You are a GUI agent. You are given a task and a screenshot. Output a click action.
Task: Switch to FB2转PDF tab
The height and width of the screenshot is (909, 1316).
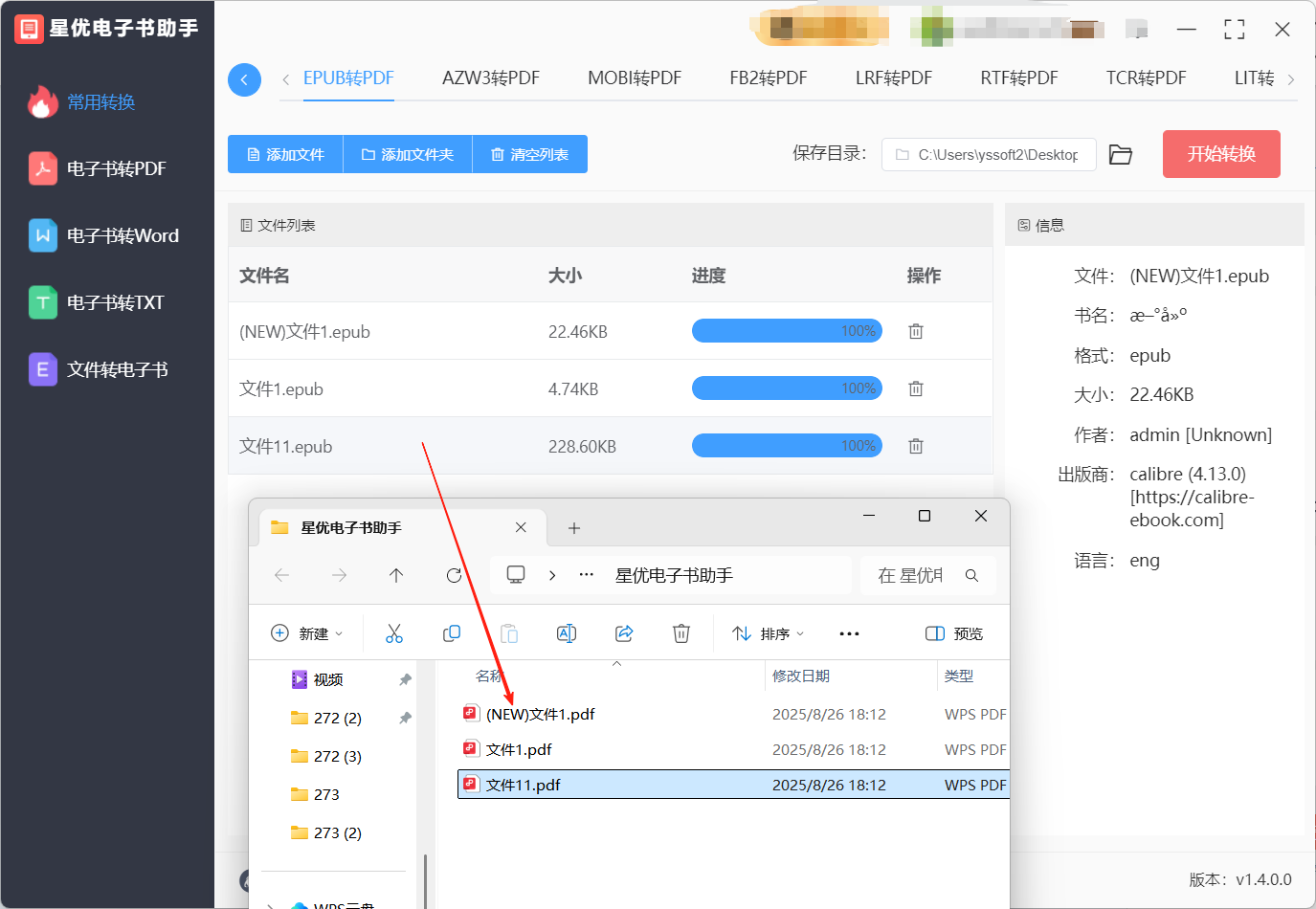(x=769, y=78)
